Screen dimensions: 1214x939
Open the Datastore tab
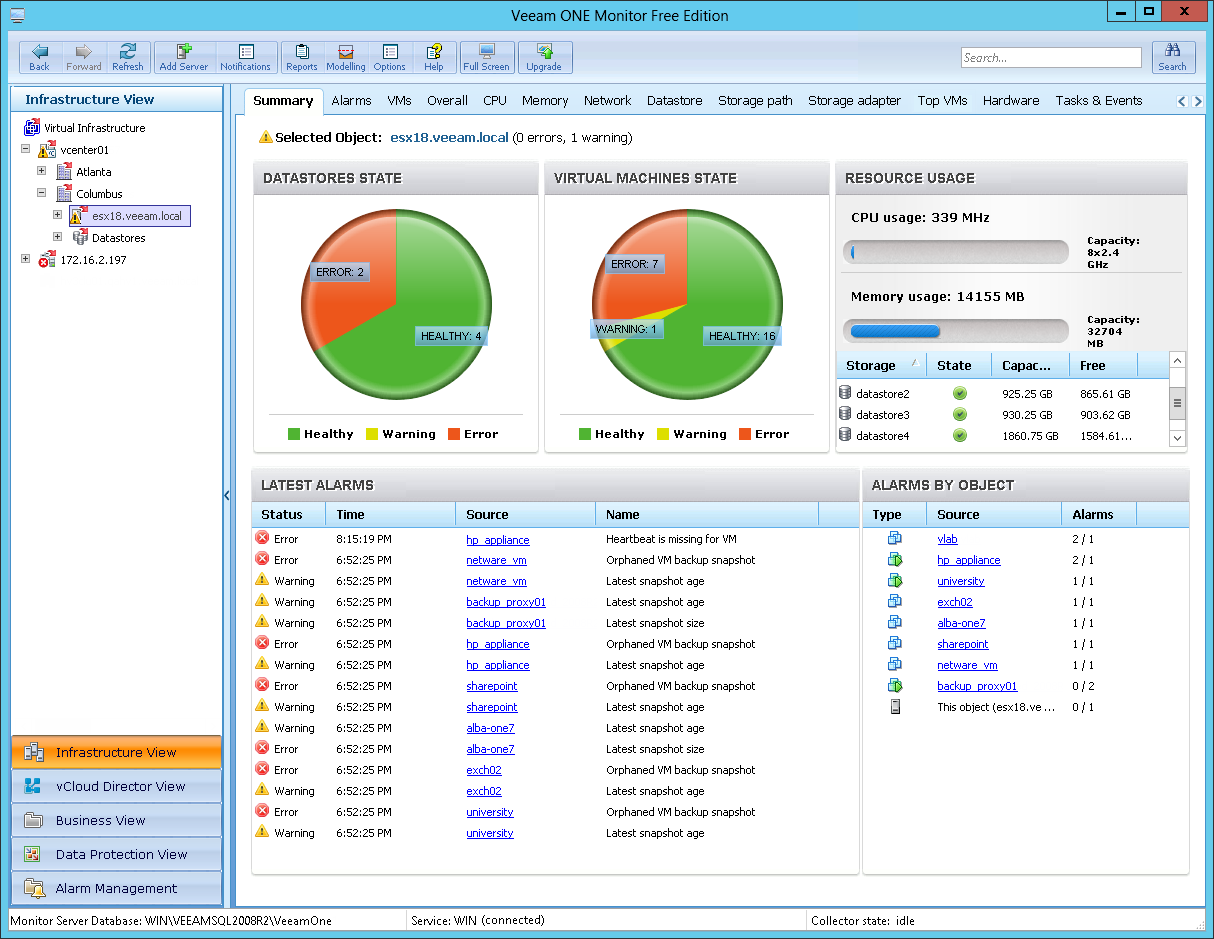click(675, 100)
